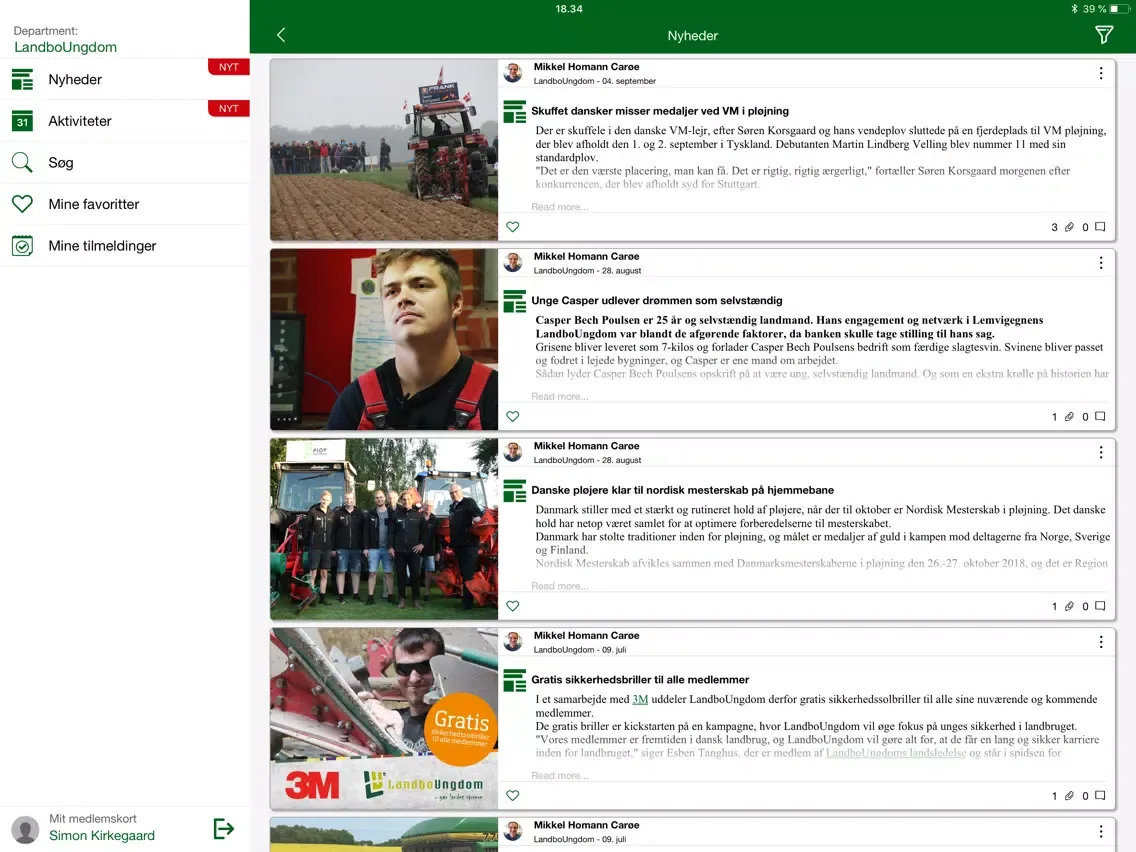The height and width of the screenshot is (852, 1136).
Task: Open the ploughing team group photo
Action: click(384, 529)
